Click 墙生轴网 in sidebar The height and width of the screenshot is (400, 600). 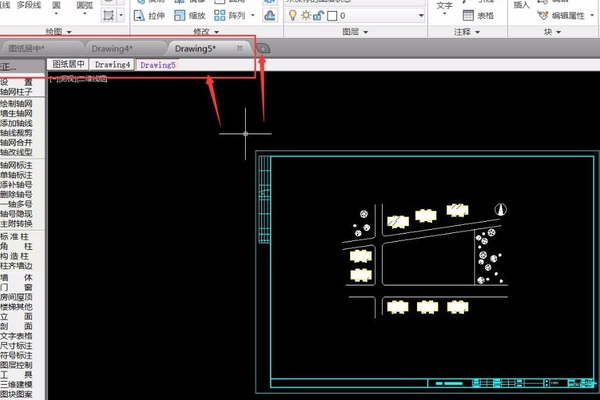16,113
